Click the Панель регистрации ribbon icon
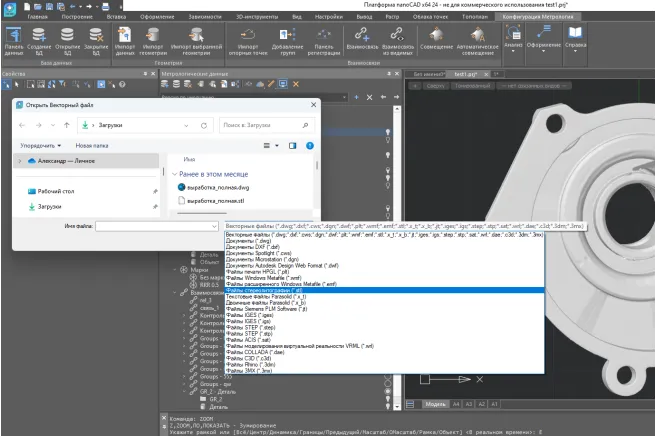 (325, 37)
